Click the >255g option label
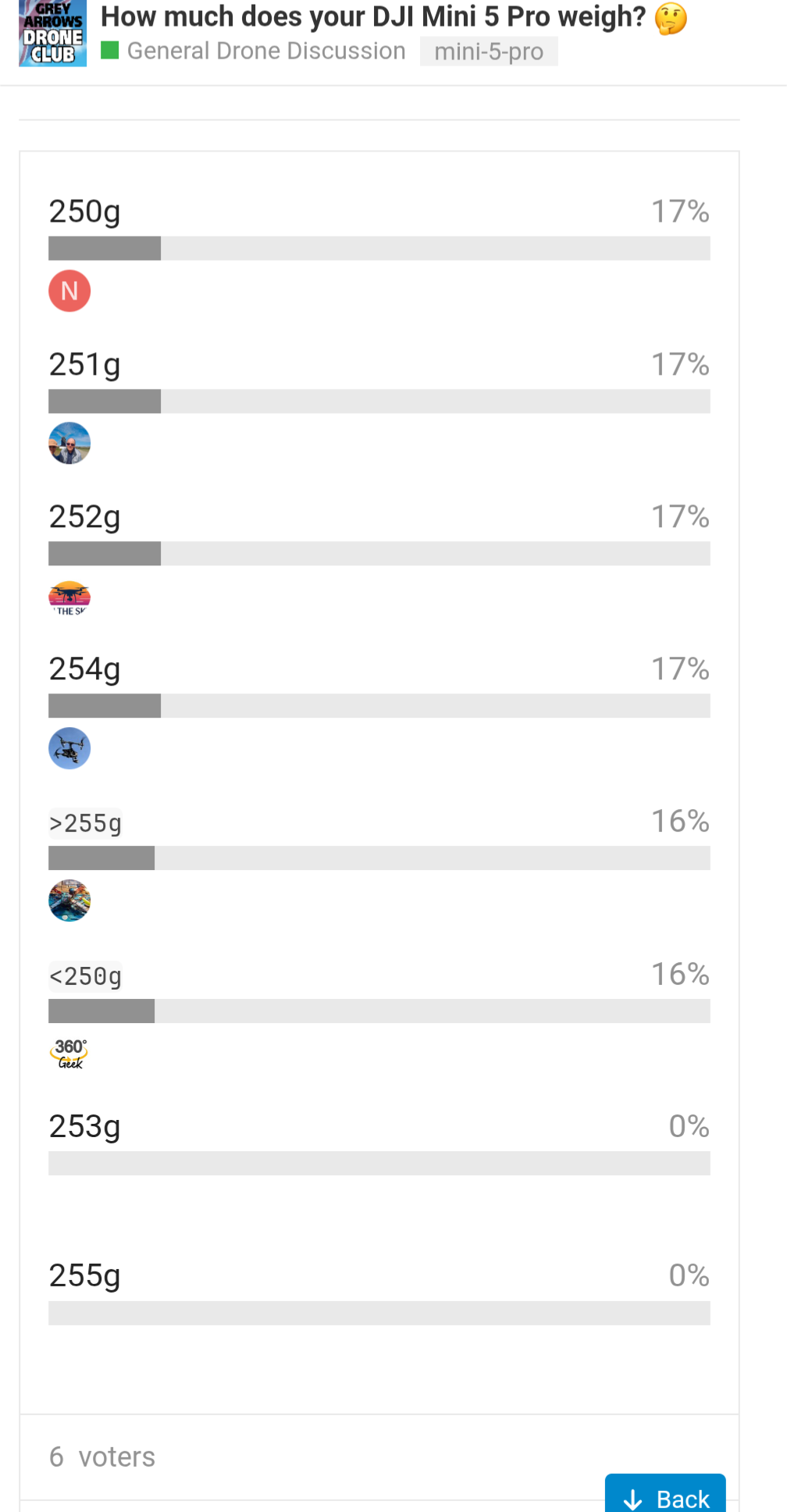This screenshot has width=787, height=1512. pyautogui.click(x=85, y=823)
